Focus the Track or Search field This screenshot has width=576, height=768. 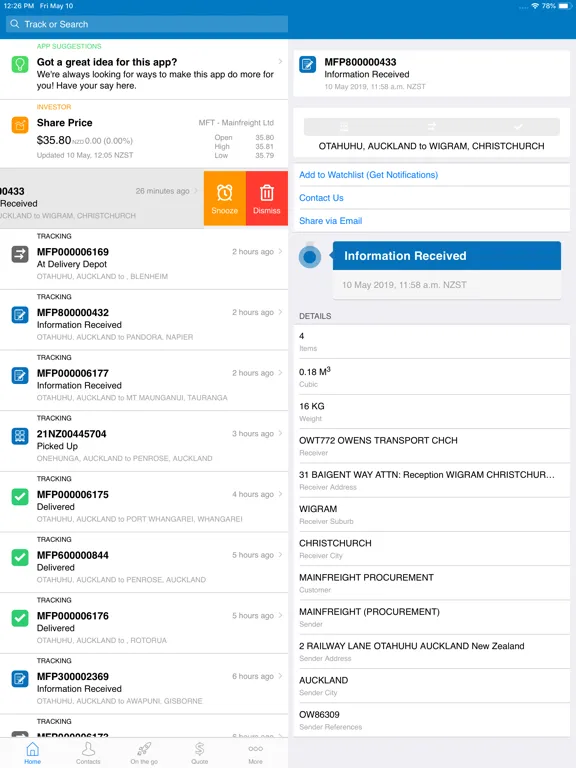(147, 24)
